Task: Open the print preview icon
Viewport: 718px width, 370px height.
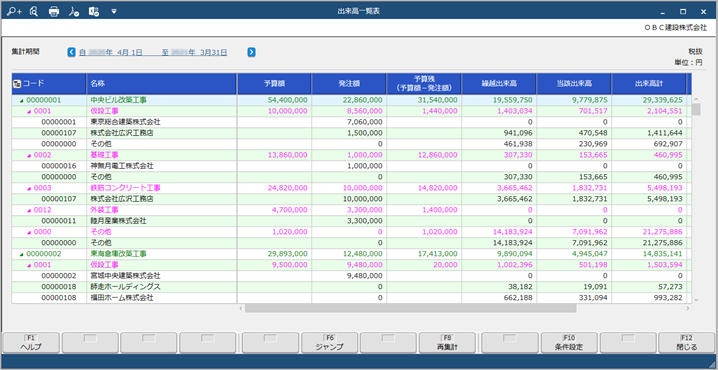Action: (33, 11)
